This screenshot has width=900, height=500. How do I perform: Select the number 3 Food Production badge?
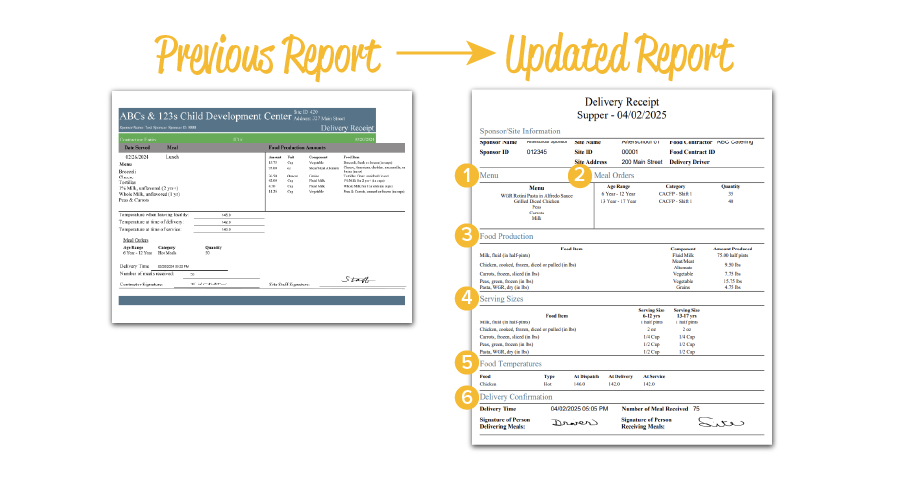click(463, 236)
